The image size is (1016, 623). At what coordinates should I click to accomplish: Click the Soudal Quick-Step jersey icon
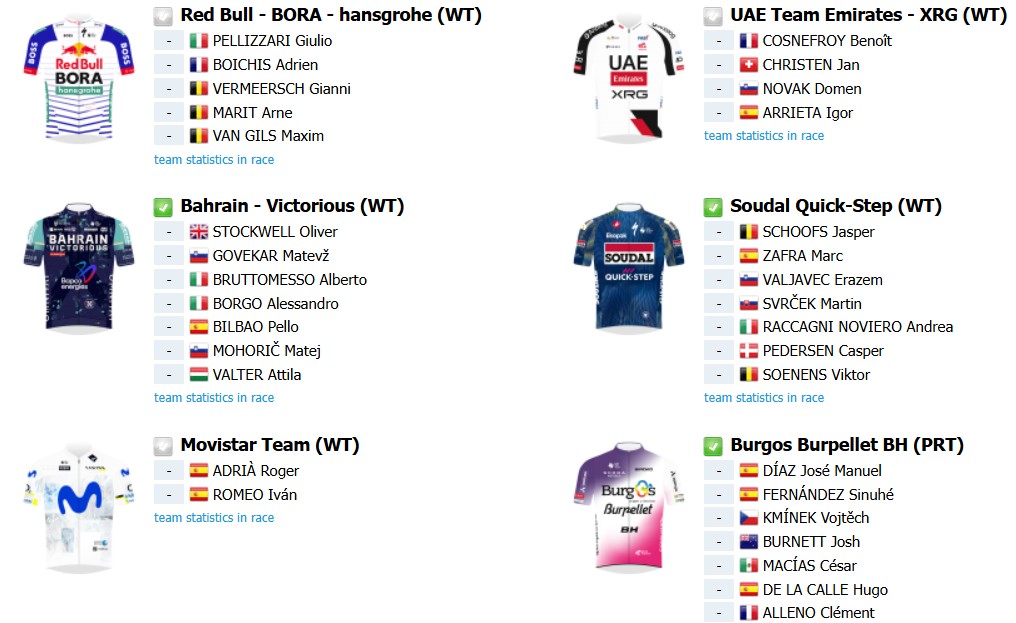tap(629, 267)
